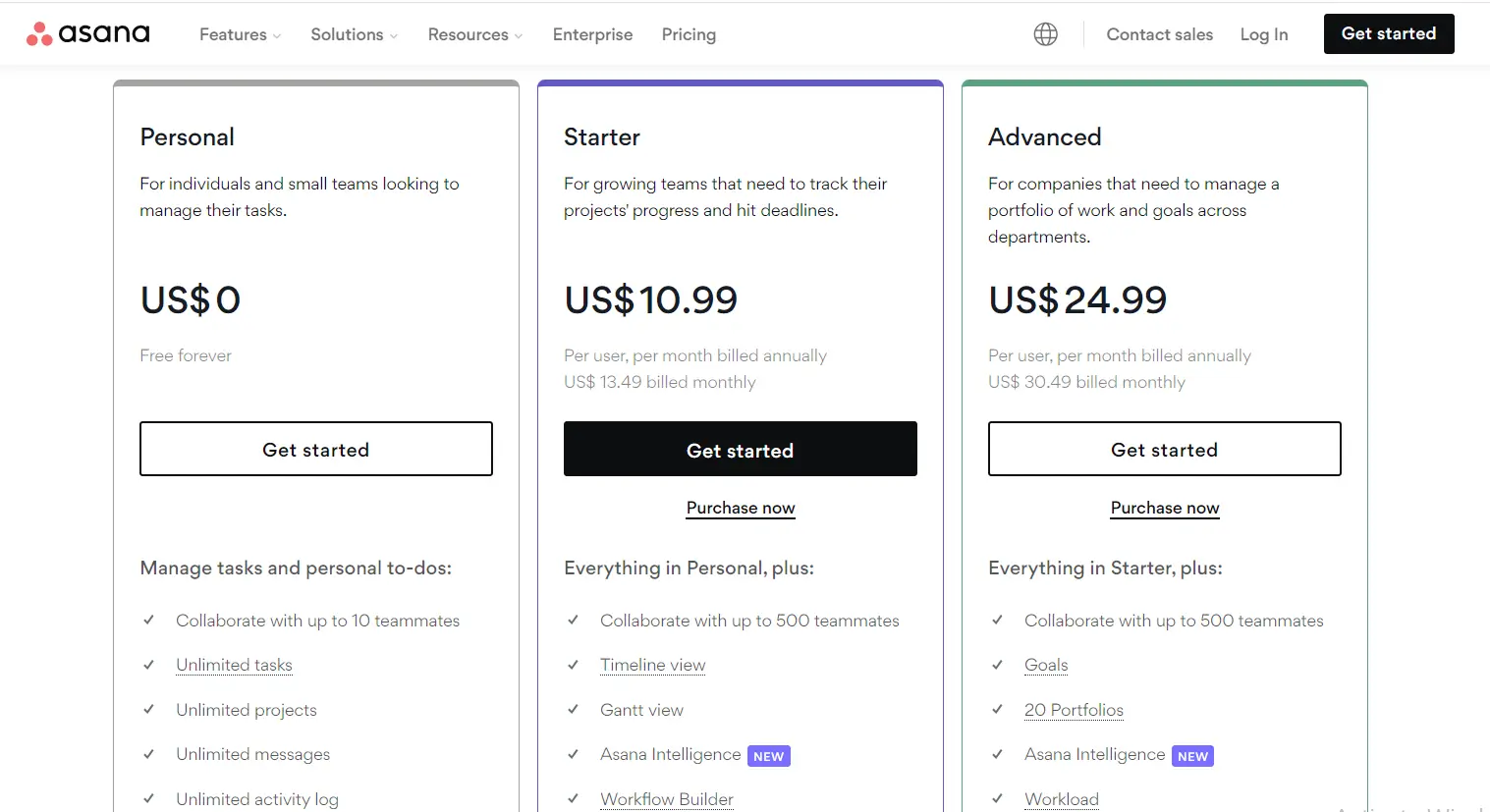The height and width of the screenshot is (812, 1490).
Task: Open the Enterprise page
Action: point(592,34)
